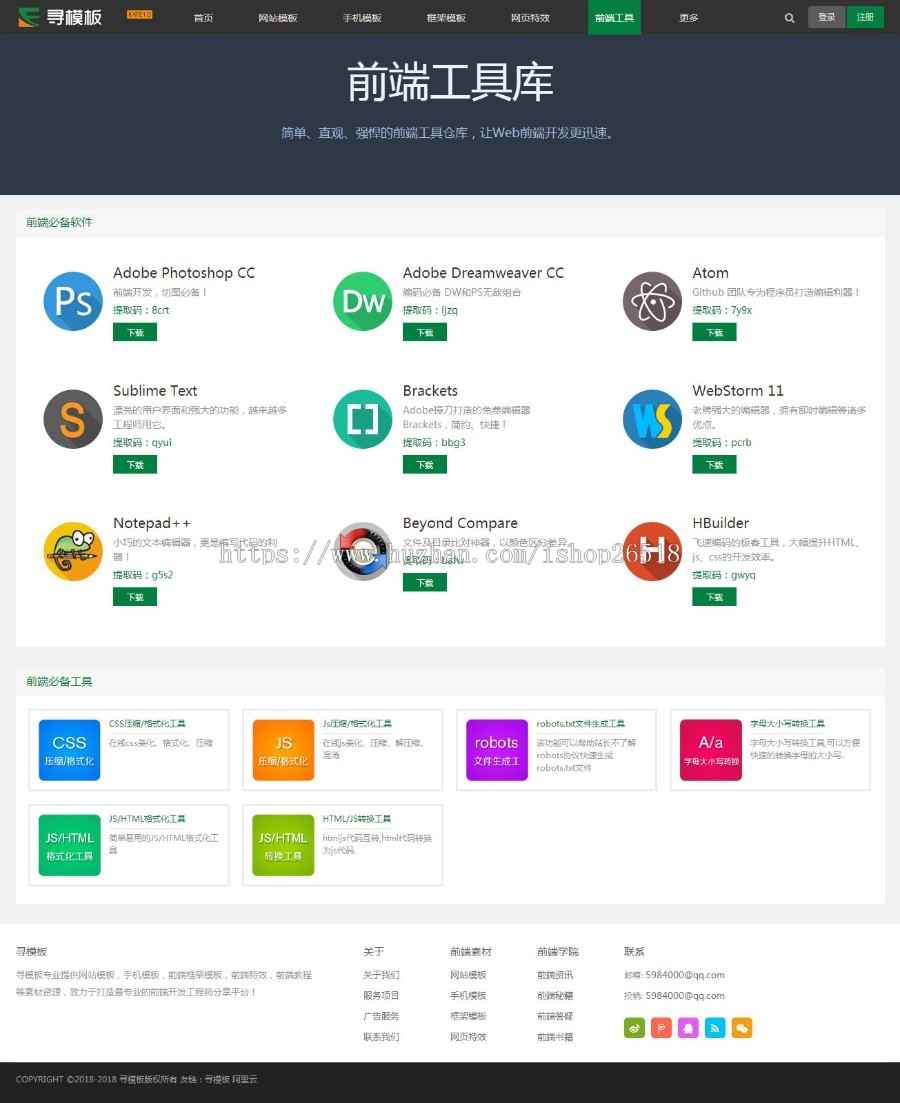
Task: Click the Adobe Photoshop CC Ps icon
Action: click(73, 301)
